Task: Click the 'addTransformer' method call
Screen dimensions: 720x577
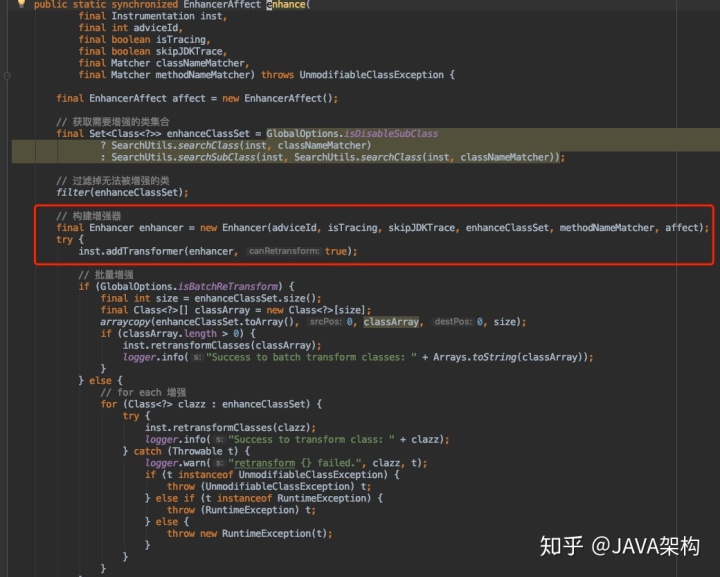Action: pos(145,251)
